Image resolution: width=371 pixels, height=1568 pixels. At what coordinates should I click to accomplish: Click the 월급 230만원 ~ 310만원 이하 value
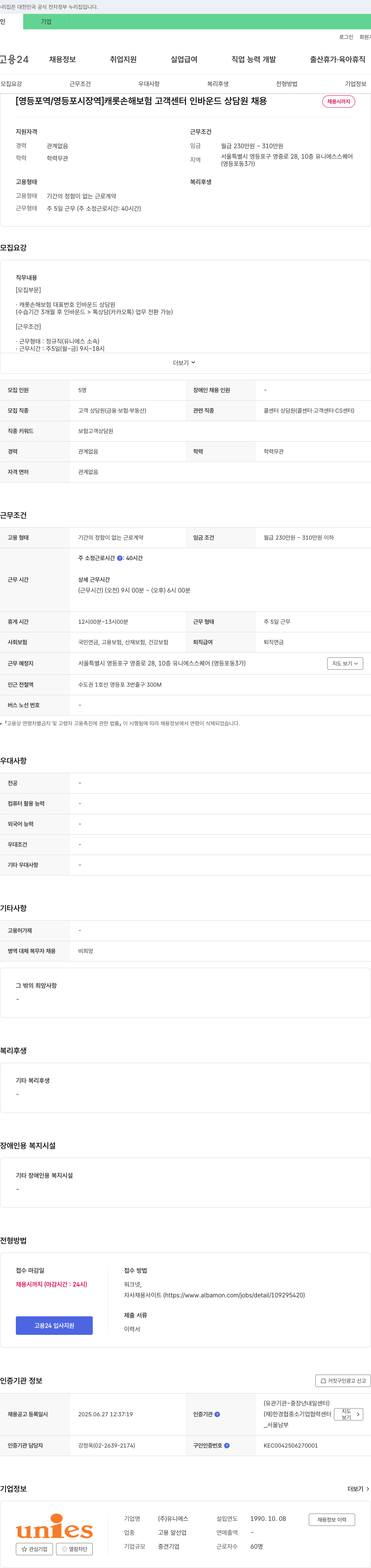point(298,537)
